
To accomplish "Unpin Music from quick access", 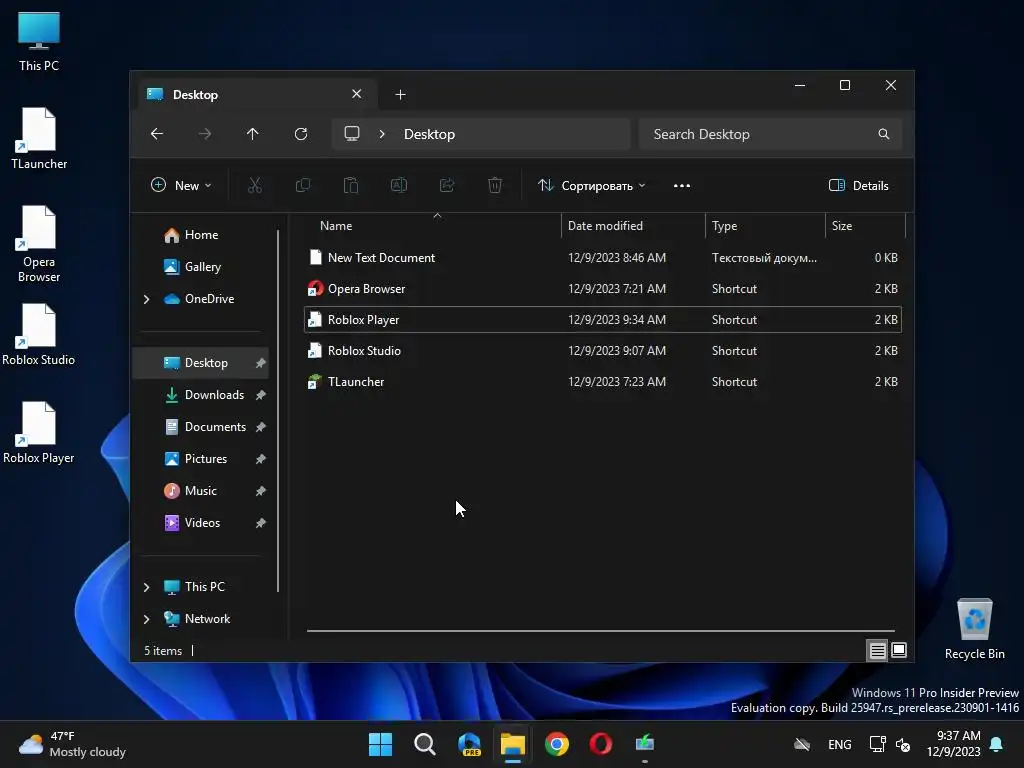I will (x=261, y=491).
